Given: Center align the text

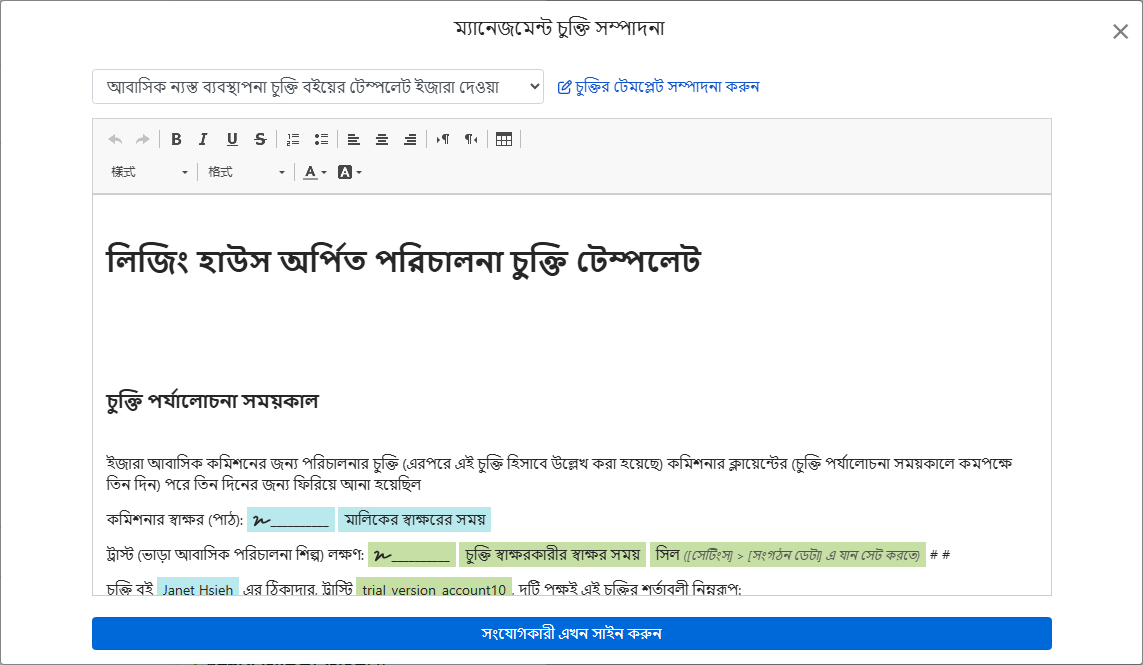Looking at the screenshot, I should pos(382,139).
